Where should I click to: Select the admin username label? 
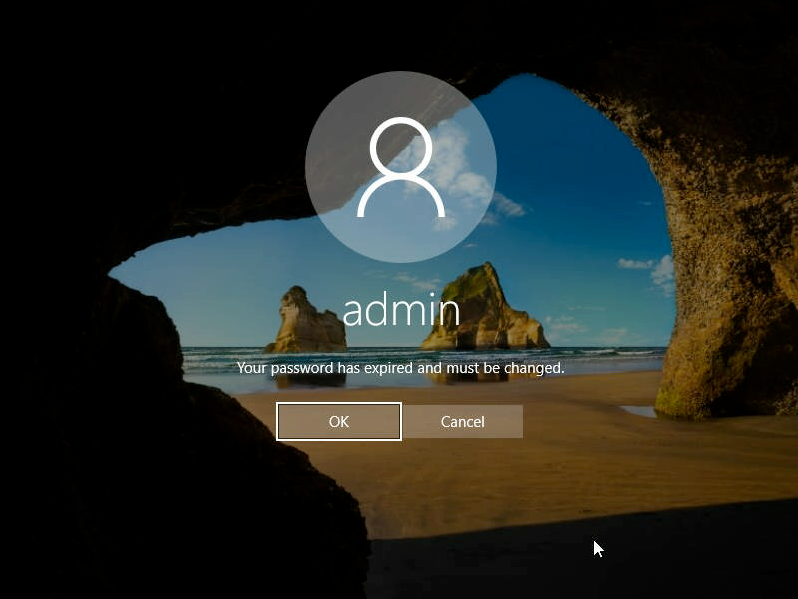400,310
